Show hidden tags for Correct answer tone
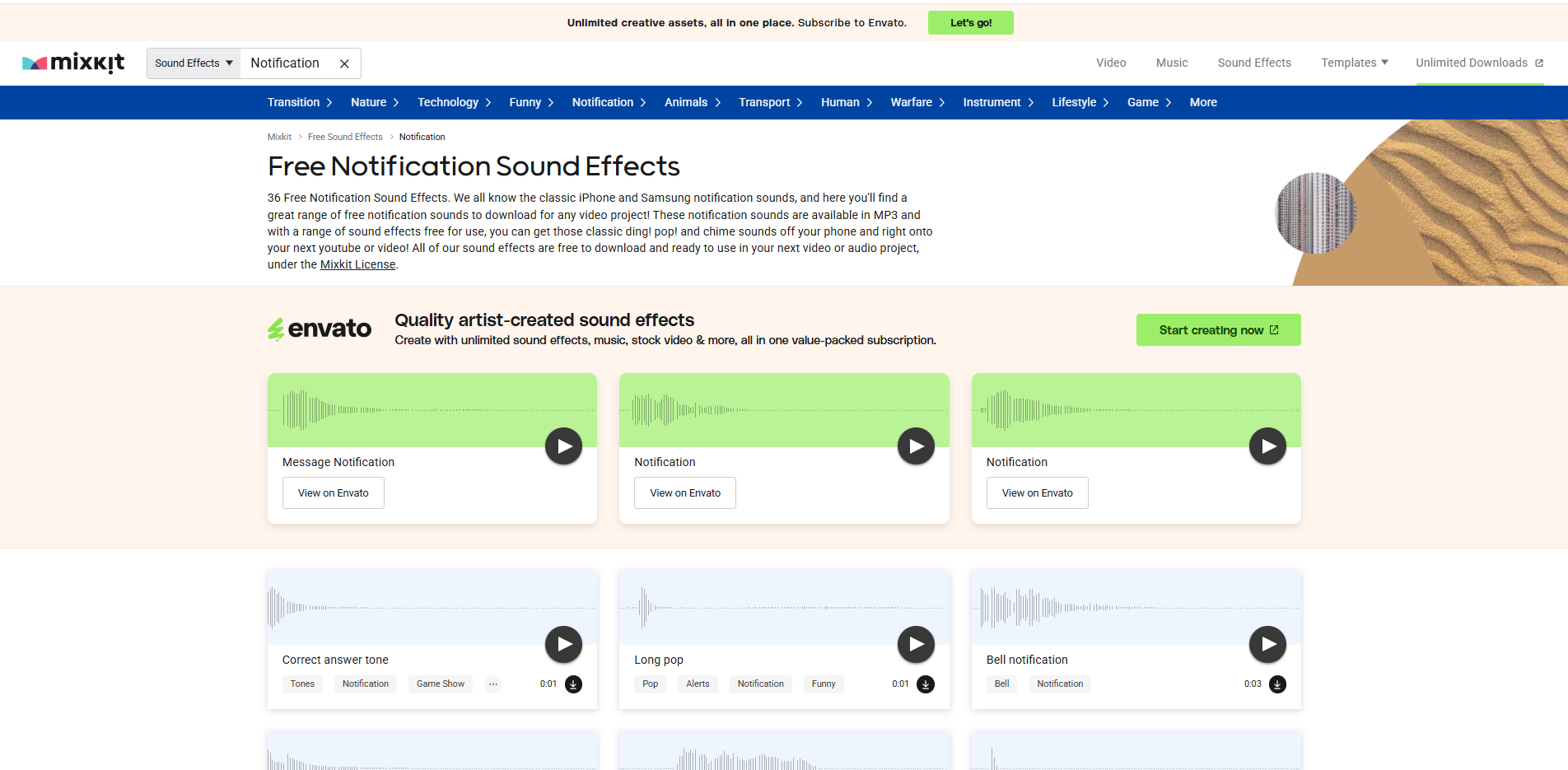The height and width of the screenshot is (770, 1568). pos(492,684)
